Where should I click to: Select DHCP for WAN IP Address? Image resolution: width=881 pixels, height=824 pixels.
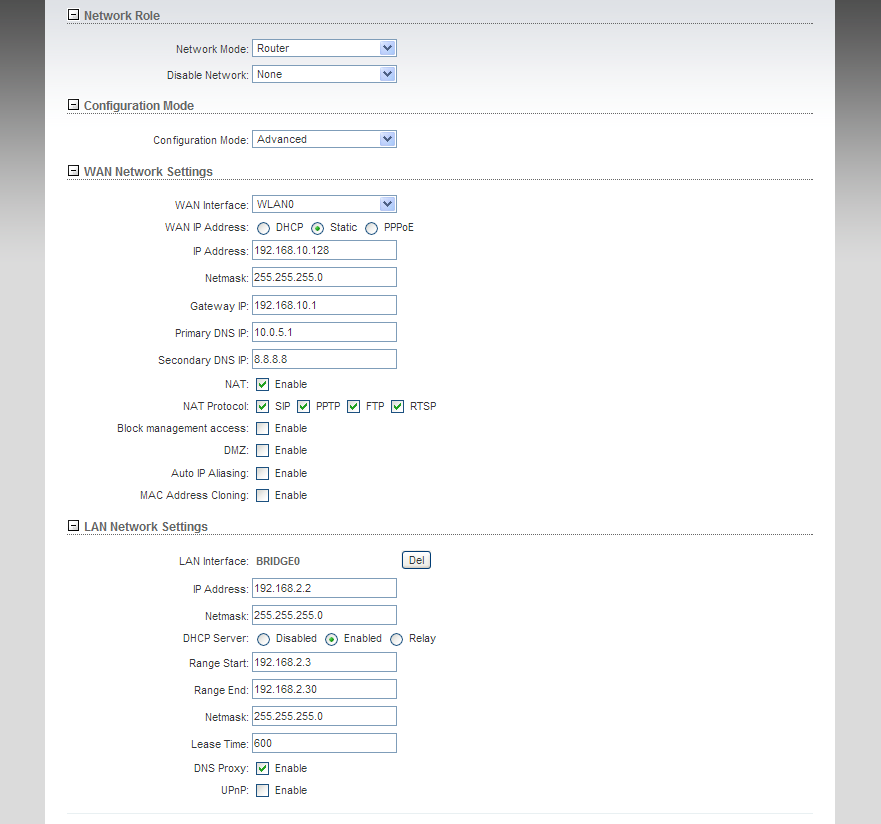263,229
